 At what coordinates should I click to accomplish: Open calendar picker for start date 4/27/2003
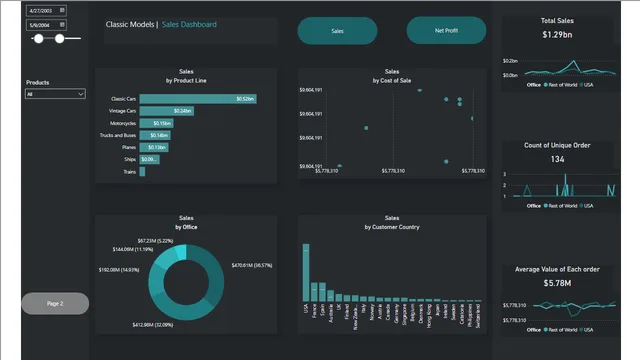(62, 10)
